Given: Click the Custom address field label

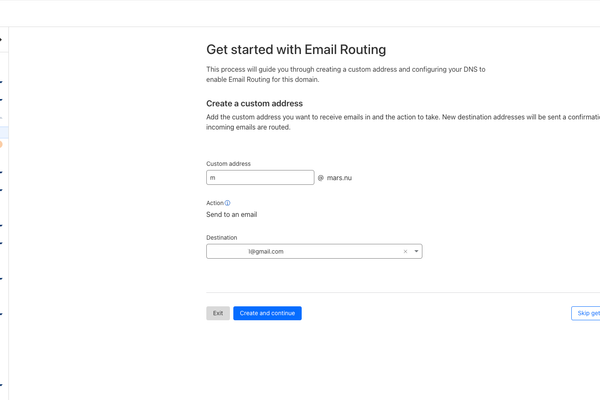Looking at the screenshot, I should click(x=228, y=163).
